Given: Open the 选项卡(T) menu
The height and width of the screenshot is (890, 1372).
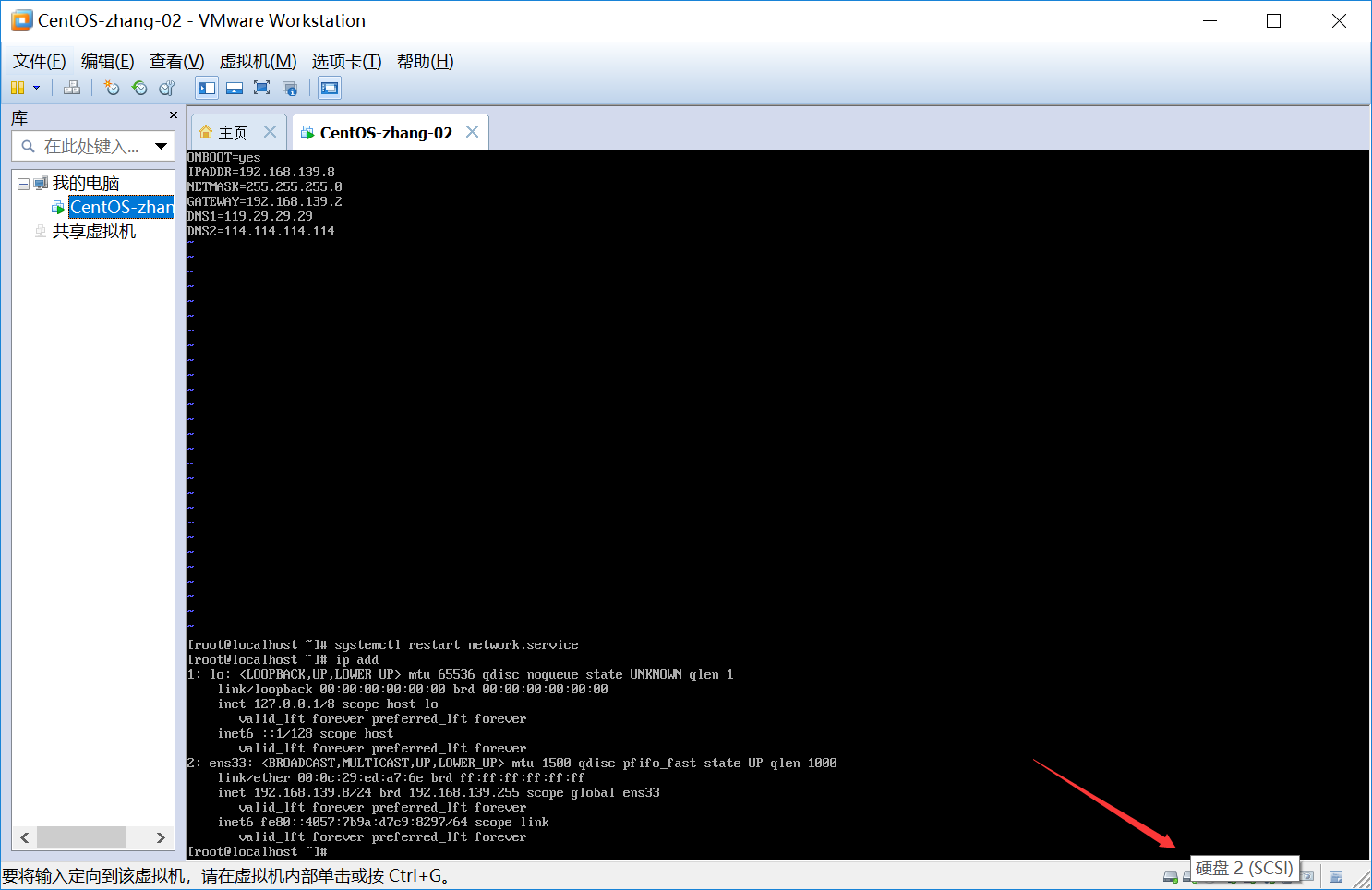Looking at the screenshot, I should [x=346, y=61].
